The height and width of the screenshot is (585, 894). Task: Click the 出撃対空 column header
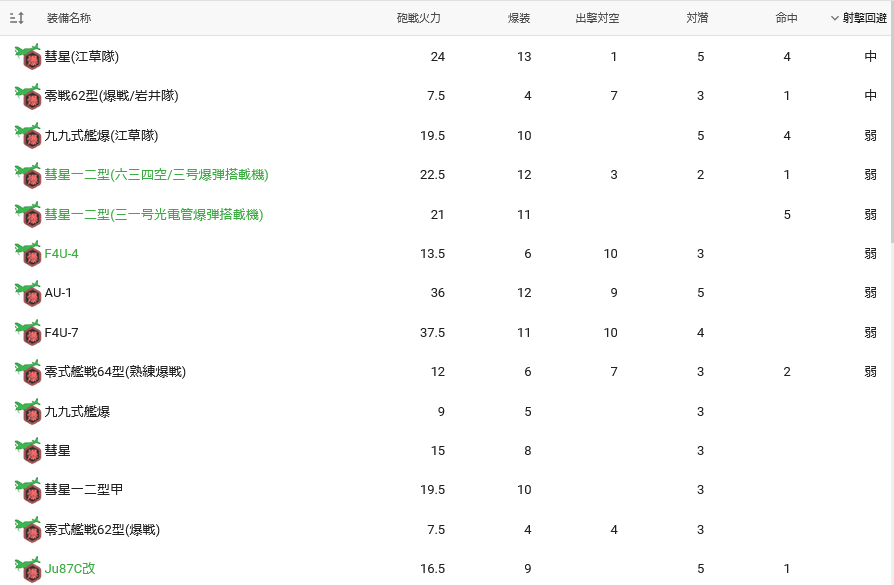click(x=597, y=18)
